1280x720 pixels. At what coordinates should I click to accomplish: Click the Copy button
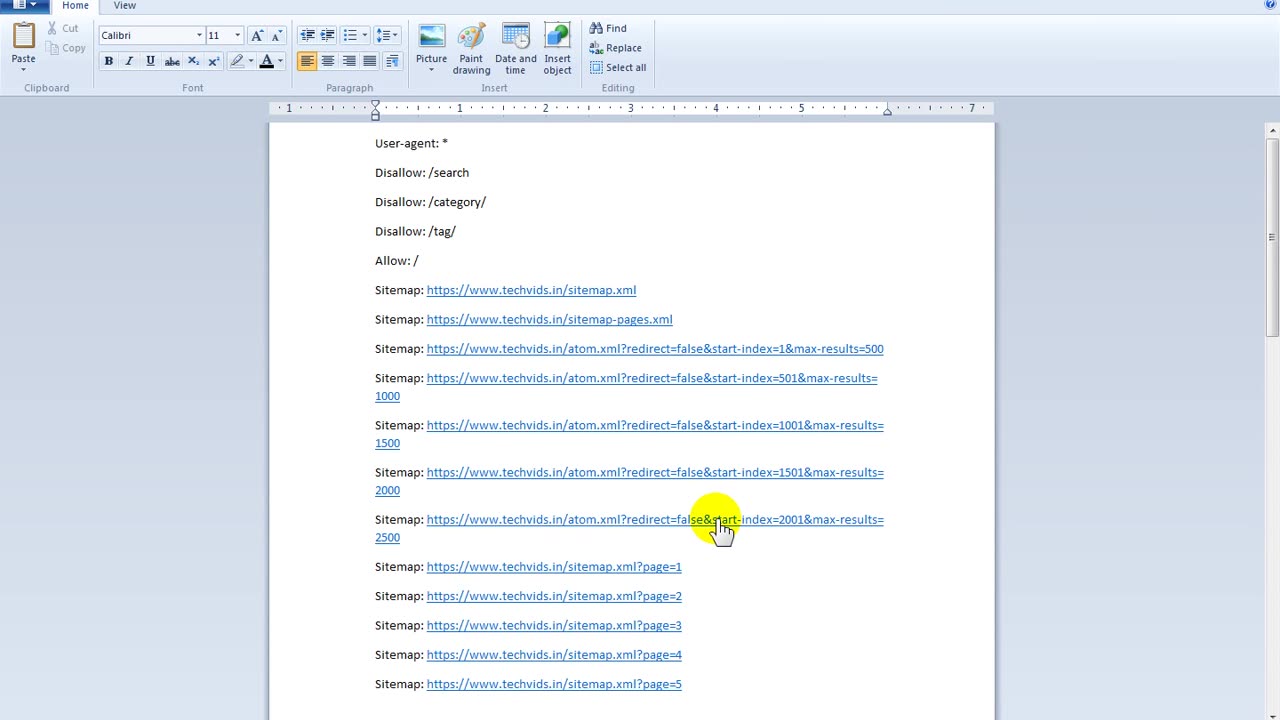pos(66,48)
